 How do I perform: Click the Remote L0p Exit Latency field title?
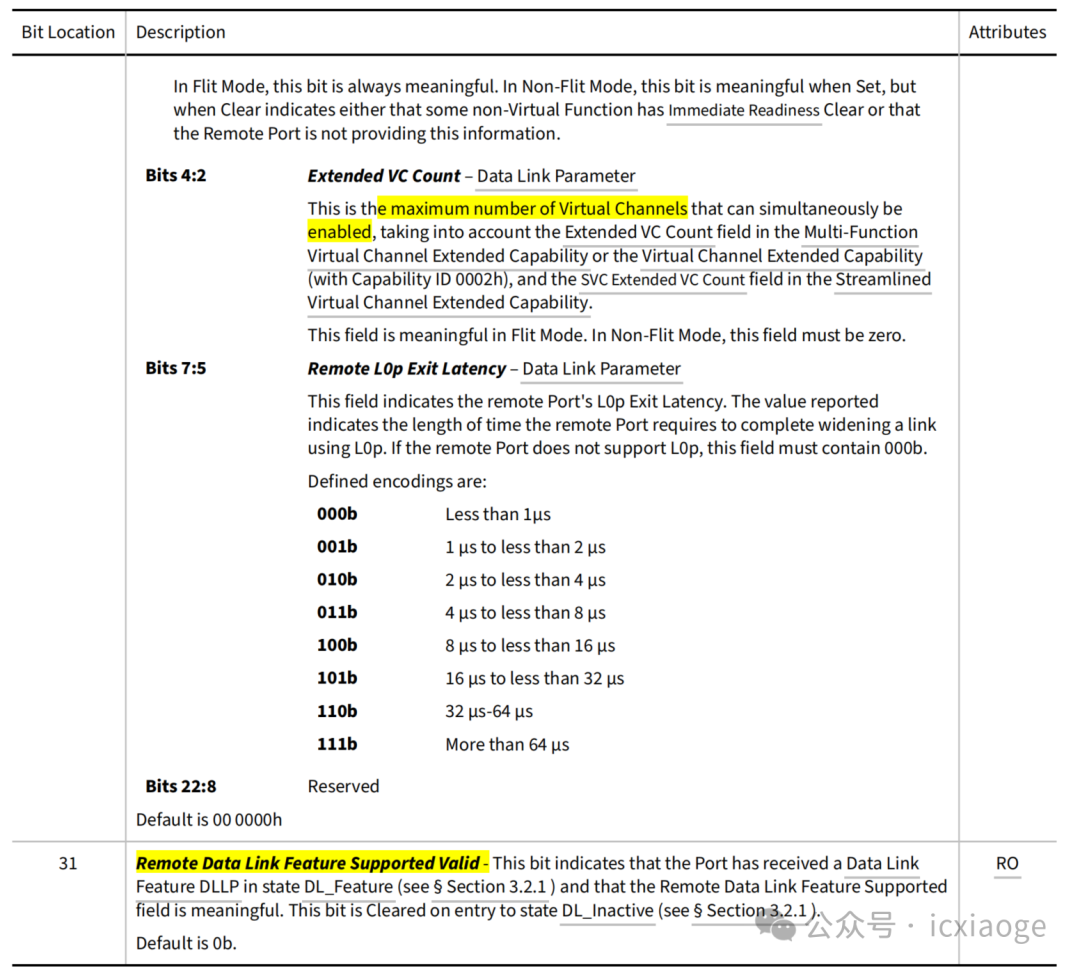pyautogui.click(x=406, y=369)
